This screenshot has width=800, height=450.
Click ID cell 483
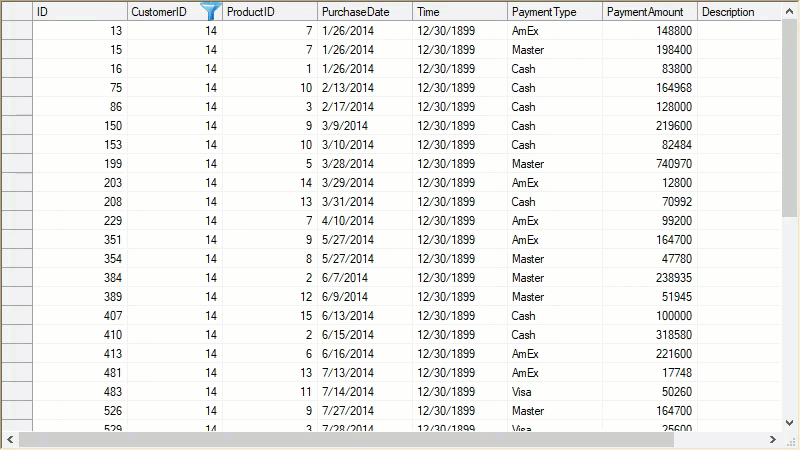tap(80, 392)
